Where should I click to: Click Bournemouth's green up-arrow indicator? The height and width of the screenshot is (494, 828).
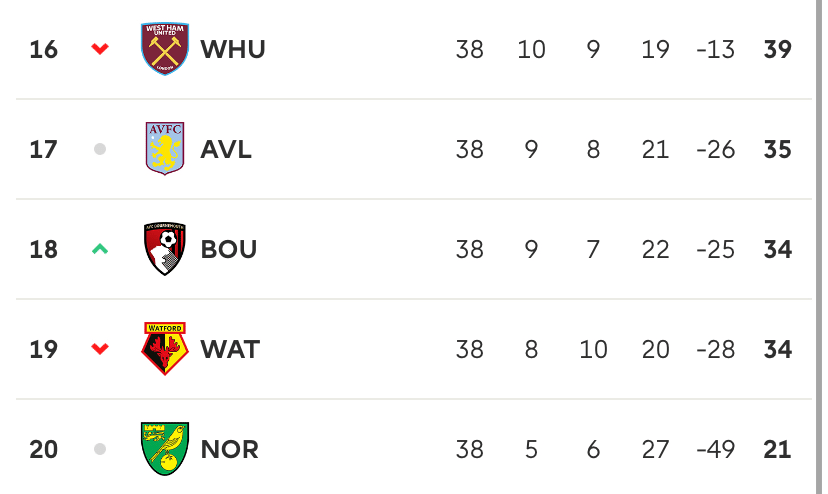tap(100, 249)
